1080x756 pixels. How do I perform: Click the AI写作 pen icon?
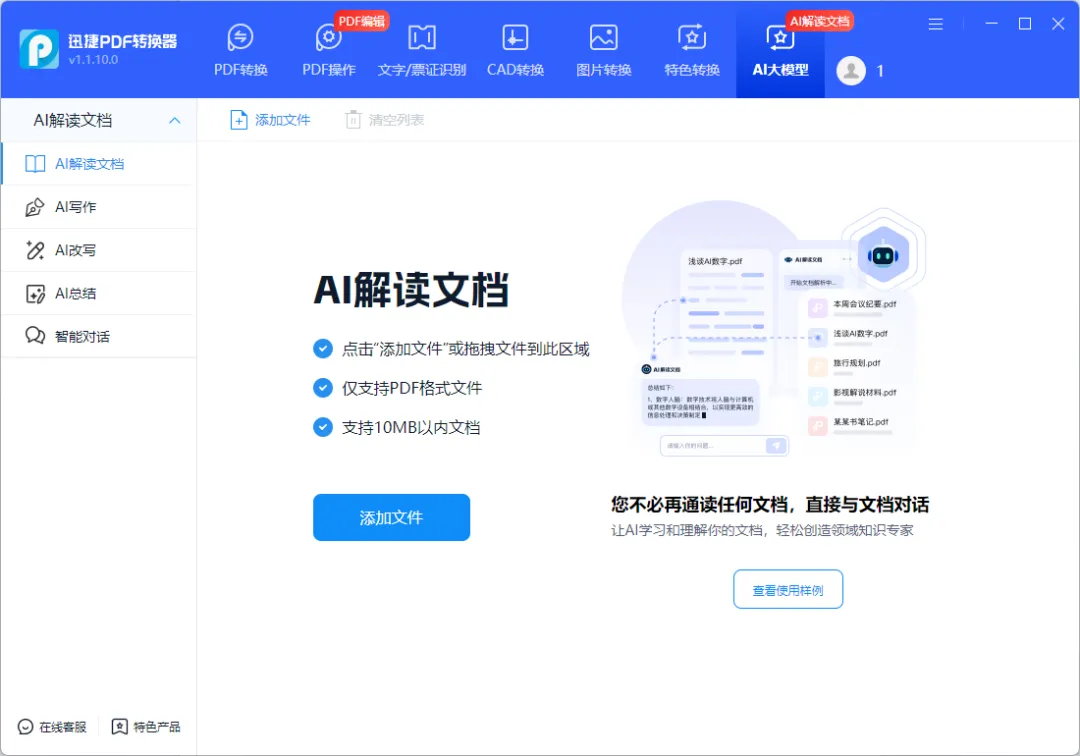[35, 207]
